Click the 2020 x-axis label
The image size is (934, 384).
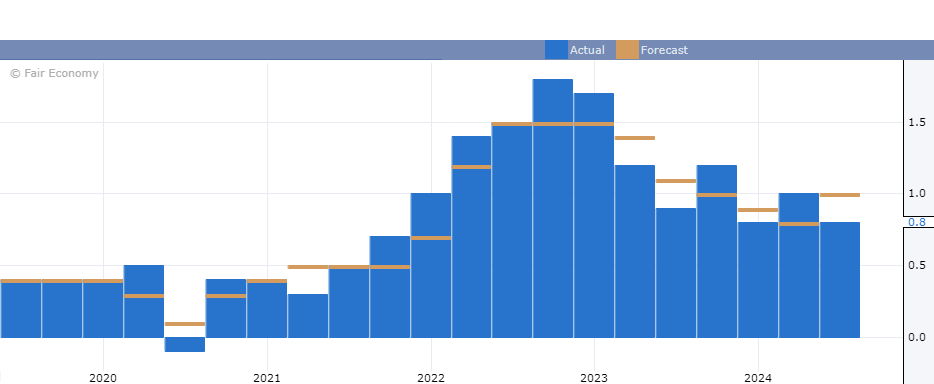[104, 377]
